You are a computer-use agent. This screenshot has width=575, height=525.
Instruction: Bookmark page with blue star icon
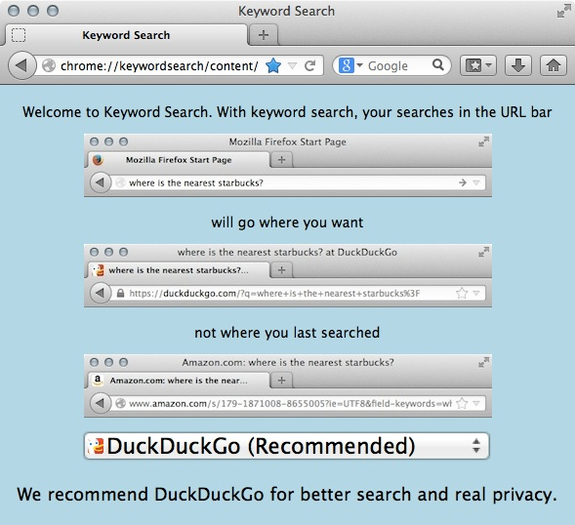pyautogui.click(x=273, y=66)
